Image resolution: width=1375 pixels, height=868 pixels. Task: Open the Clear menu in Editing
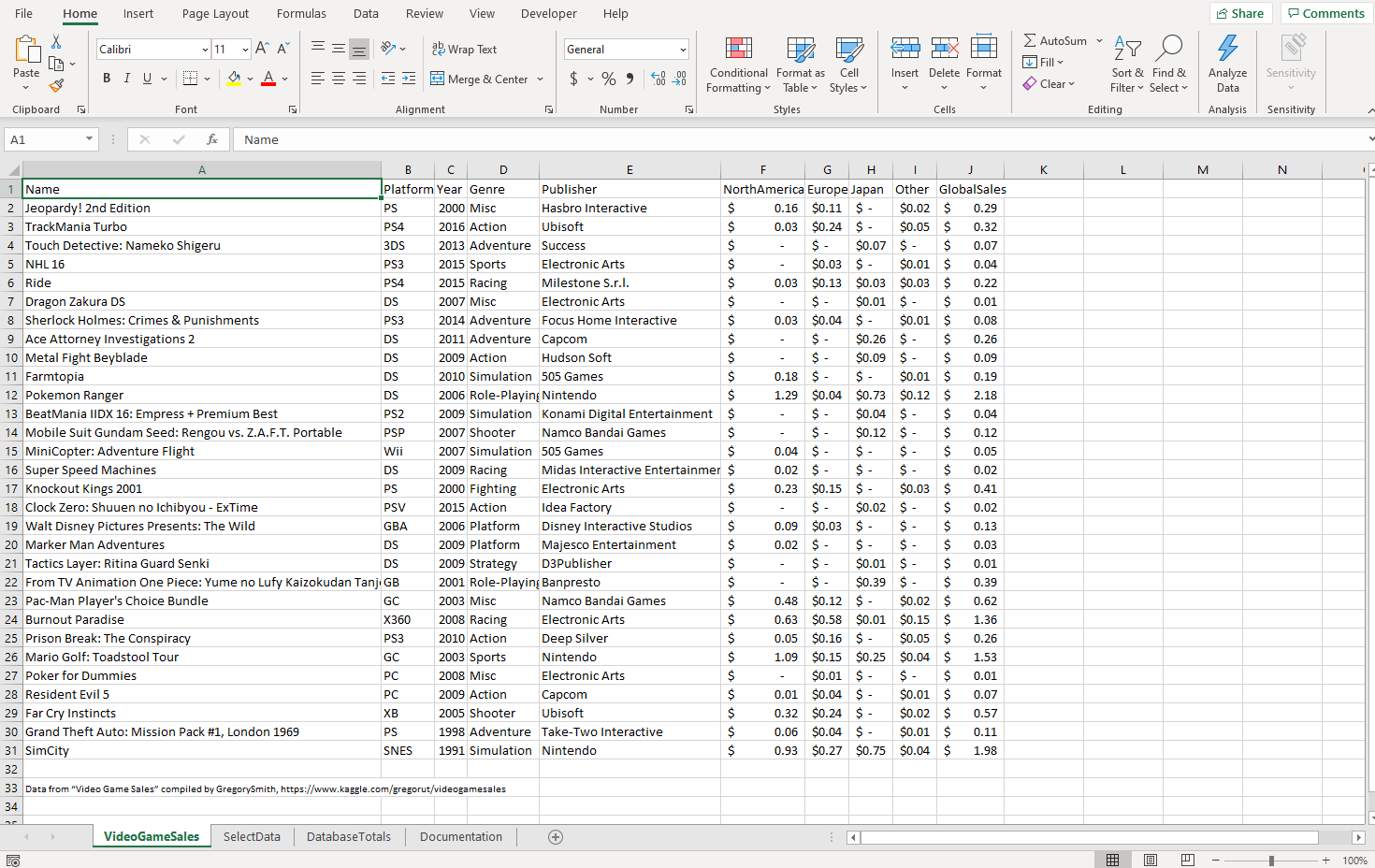point(1049,84)
